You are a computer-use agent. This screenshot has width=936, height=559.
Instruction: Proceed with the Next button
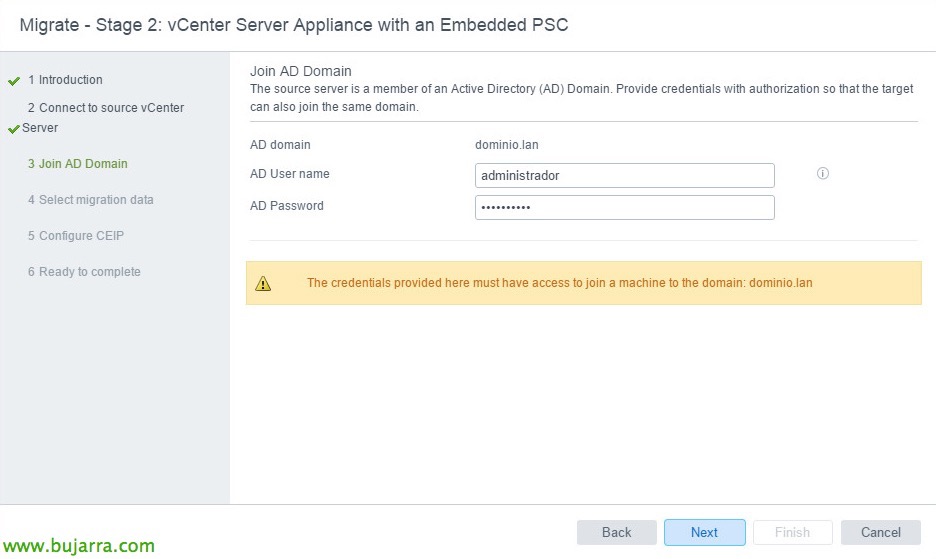point(704,532)
